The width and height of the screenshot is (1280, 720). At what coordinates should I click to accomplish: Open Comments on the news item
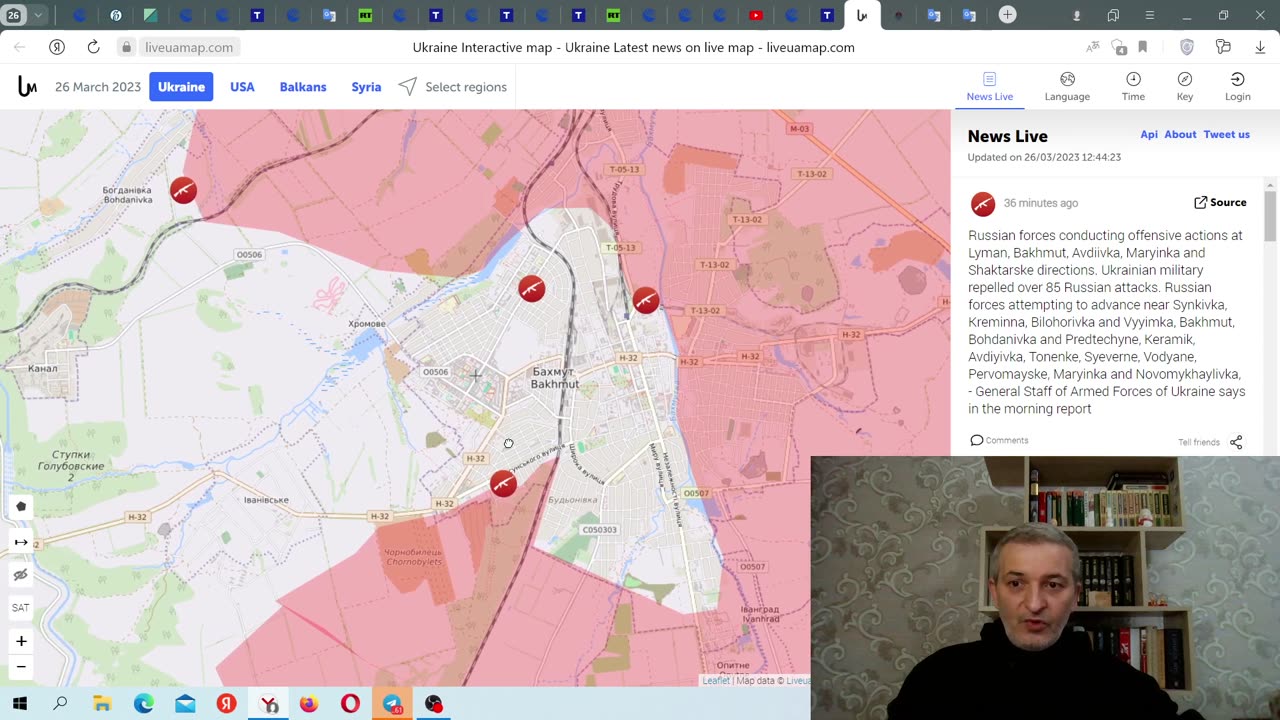pos(999,440)
